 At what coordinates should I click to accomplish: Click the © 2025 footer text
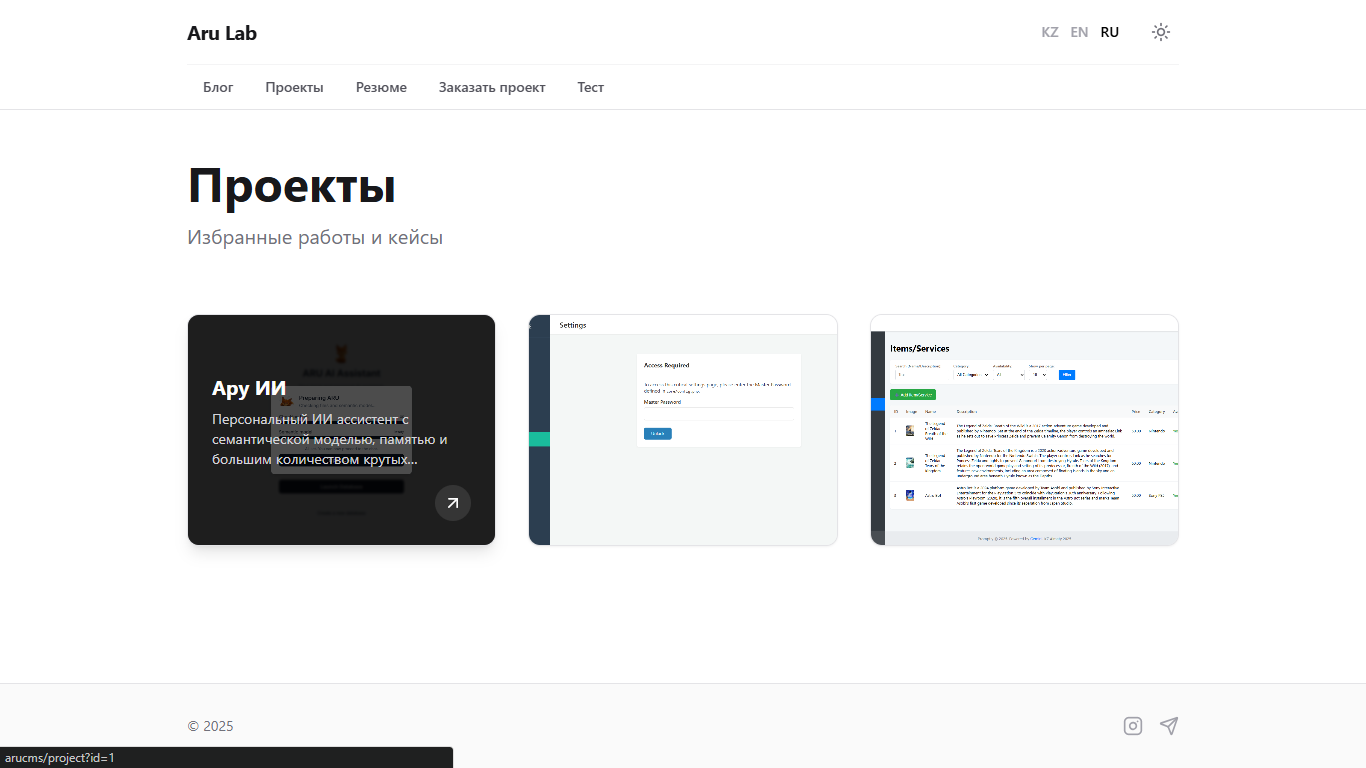(x=210, y=726)
